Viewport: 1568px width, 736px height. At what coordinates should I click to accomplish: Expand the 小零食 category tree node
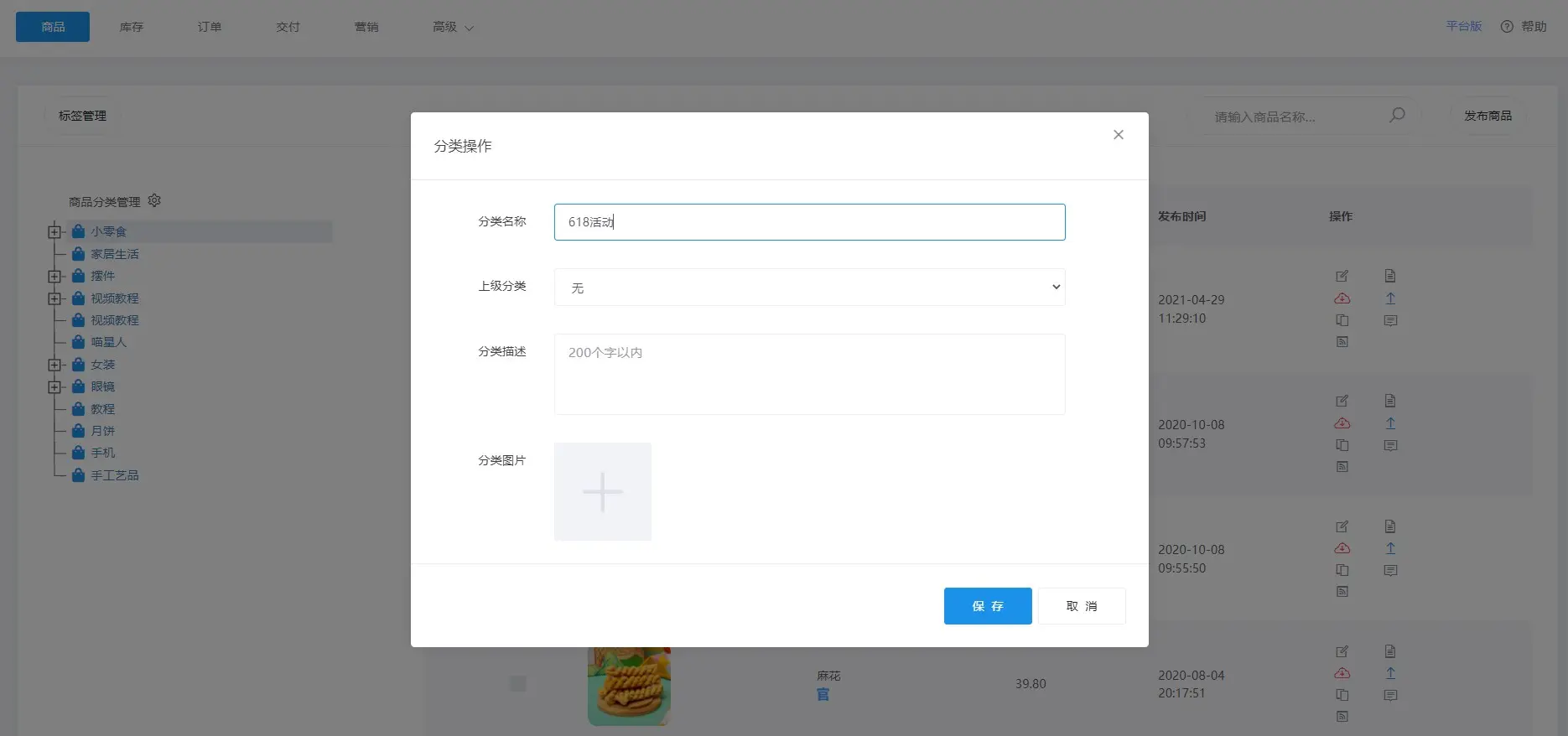55,232
